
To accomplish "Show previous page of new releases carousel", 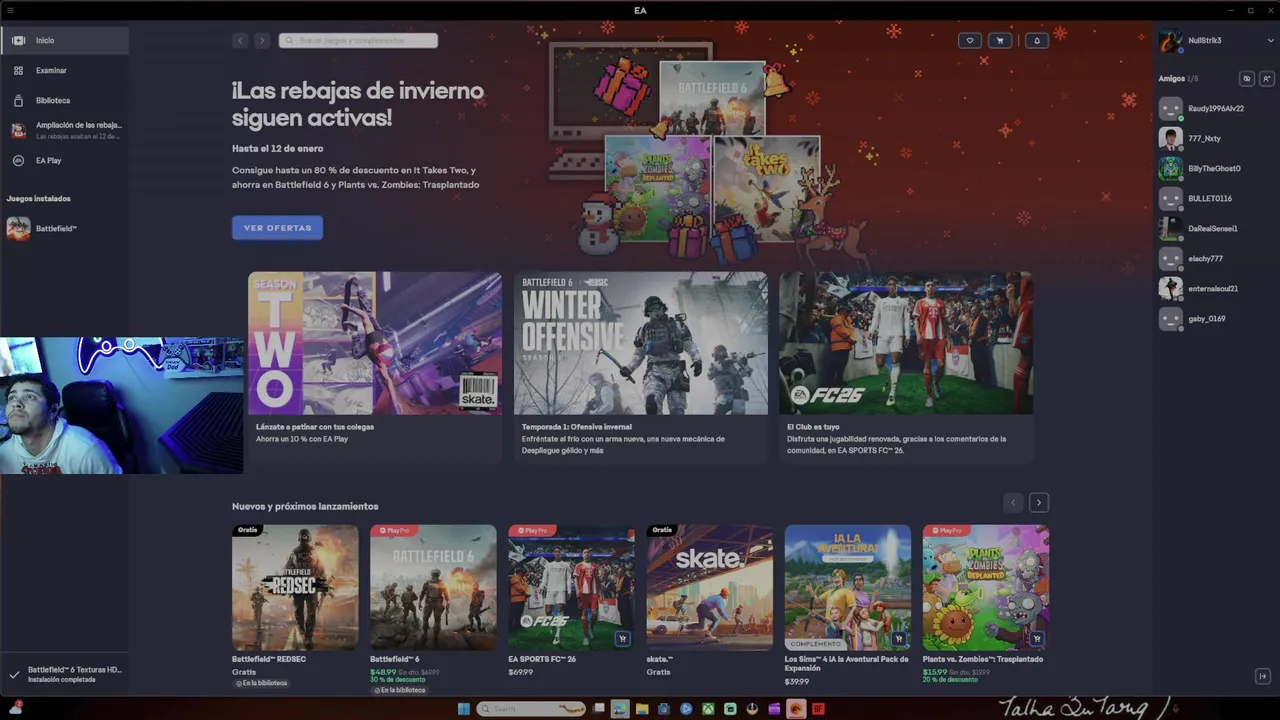I will (1013, 503).
